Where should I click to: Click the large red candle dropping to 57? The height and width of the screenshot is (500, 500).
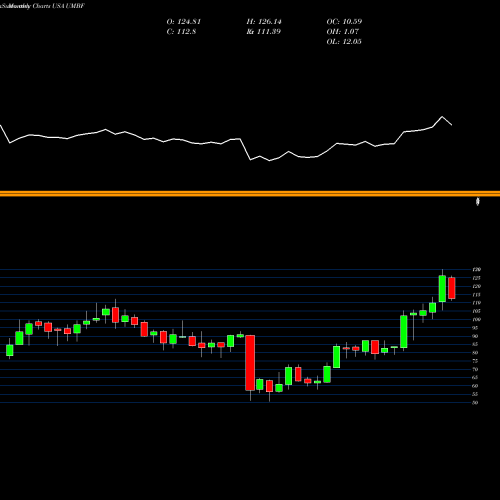pos(250,363)
